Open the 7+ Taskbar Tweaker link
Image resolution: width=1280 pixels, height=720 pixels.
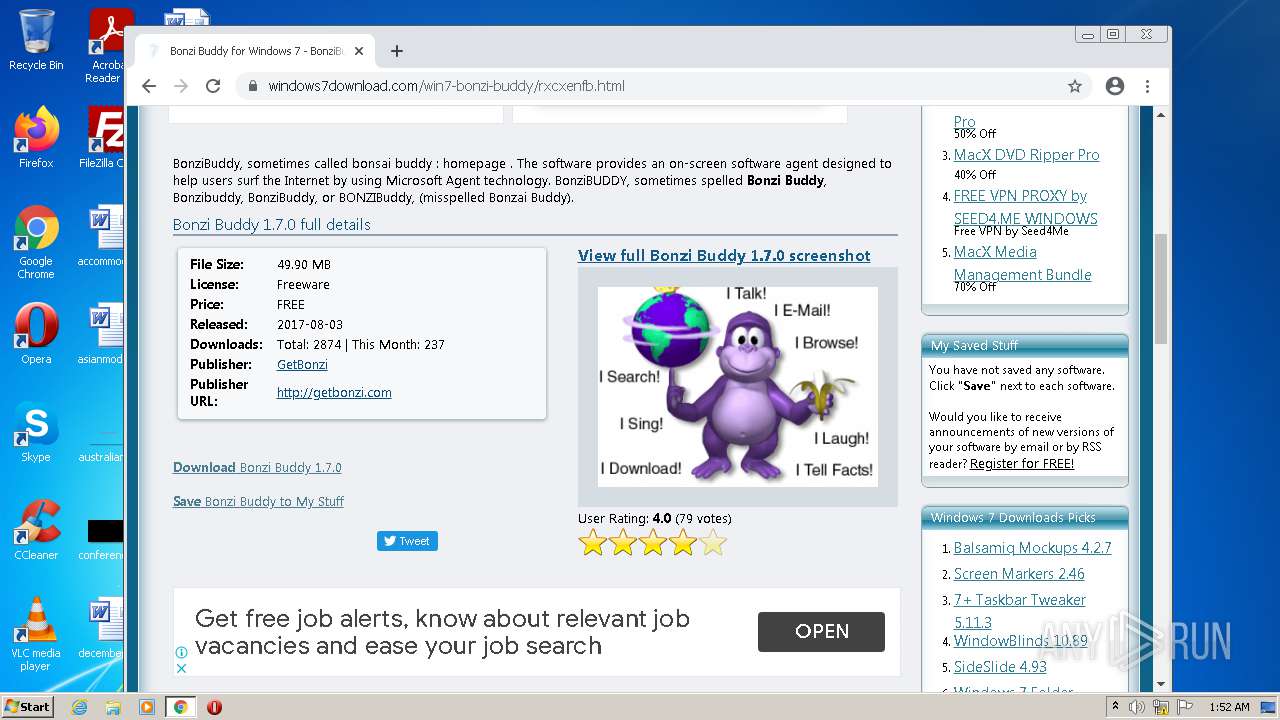(x=1020, y=610)
